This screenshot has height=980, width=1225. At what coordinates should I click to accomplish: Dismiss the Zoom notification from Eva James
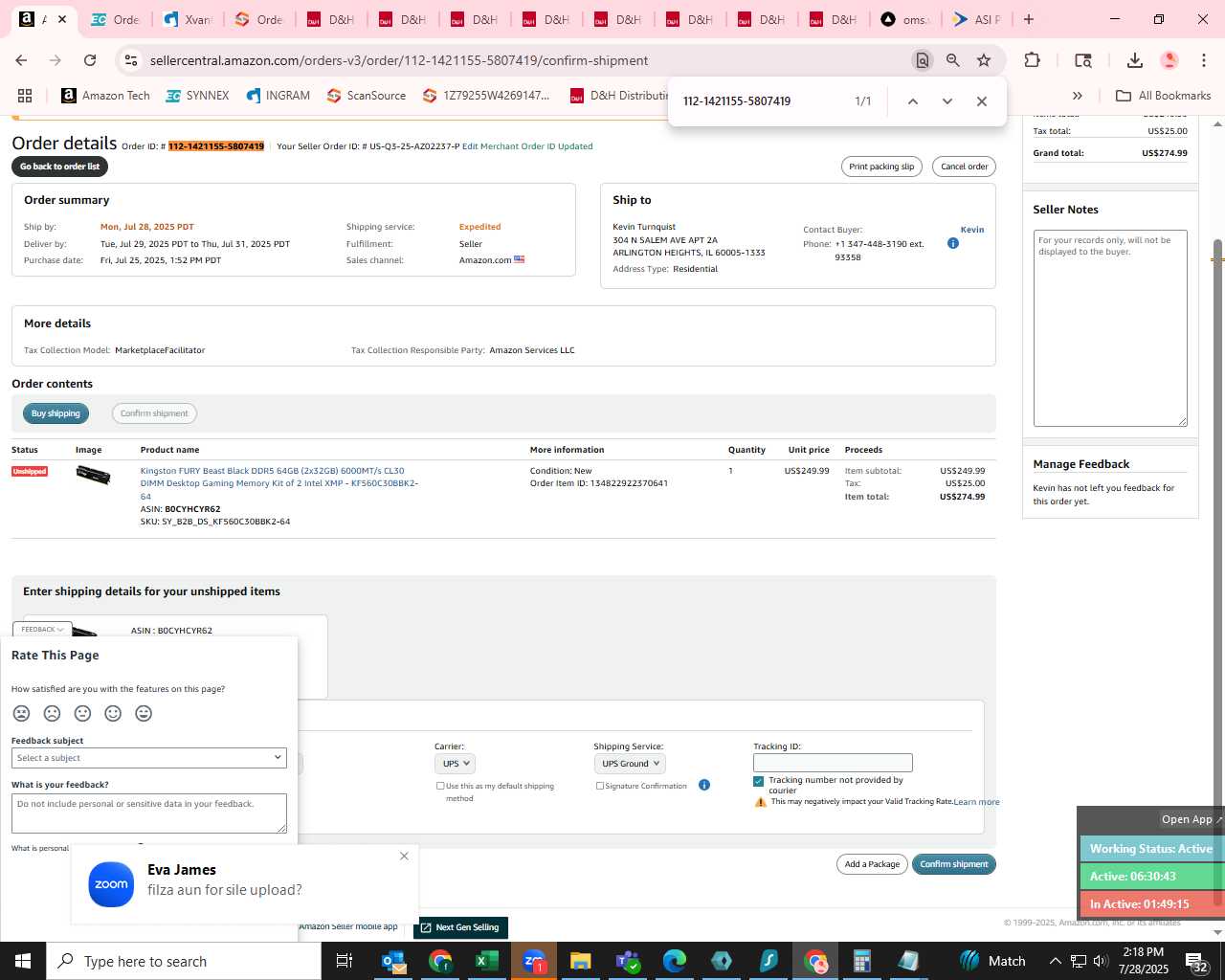(x=404, y=856)
